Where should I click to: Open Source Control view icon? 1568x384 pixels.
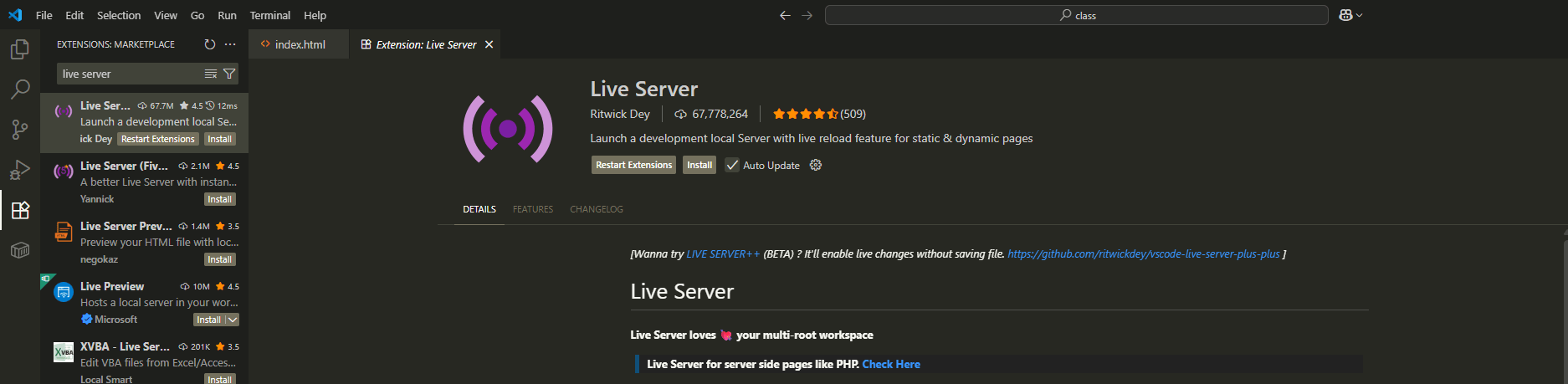coord(19,130)
